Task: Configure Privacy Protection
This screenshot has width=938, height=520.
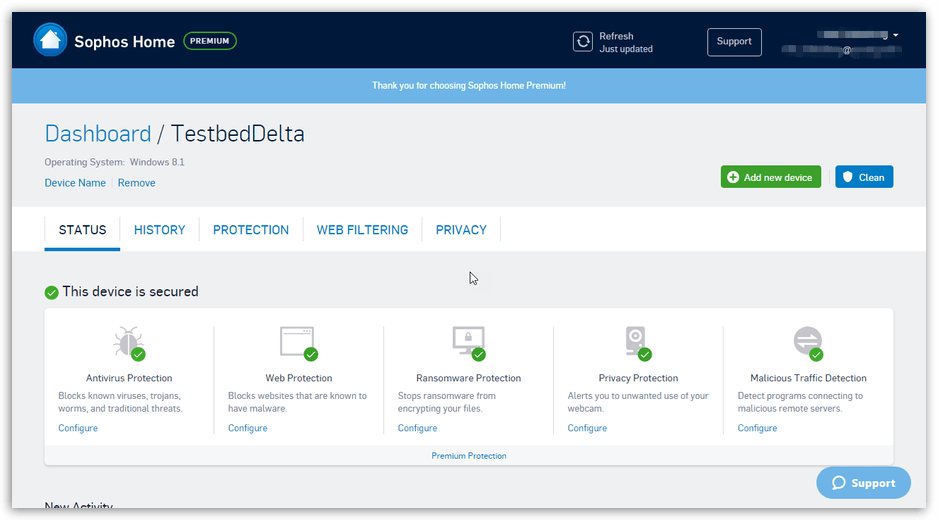Action: coord(587,428)
